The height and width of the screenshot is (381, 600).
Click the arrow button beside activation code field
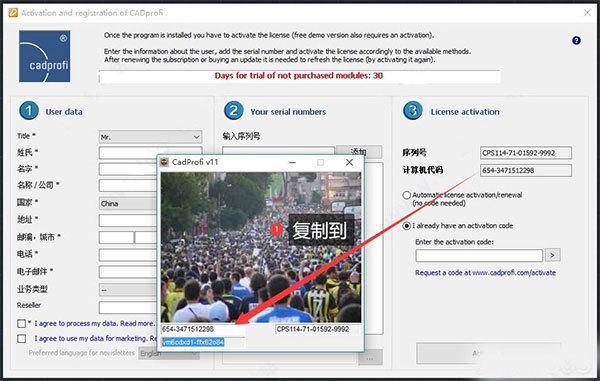[x=552, y=255]
